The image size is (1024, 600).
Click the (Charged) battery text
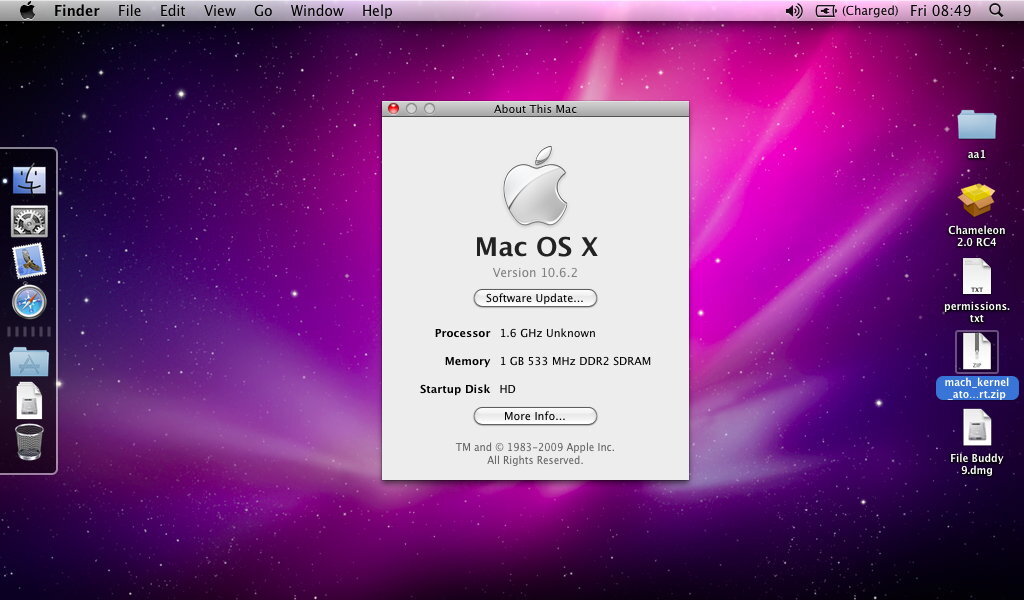[870, 10]
